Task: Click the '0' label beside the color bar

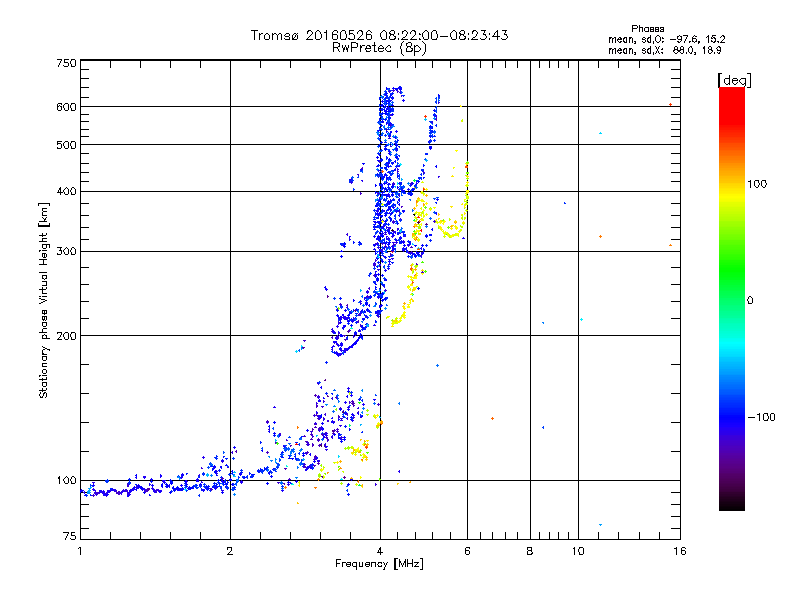Action: click(750, 301)
